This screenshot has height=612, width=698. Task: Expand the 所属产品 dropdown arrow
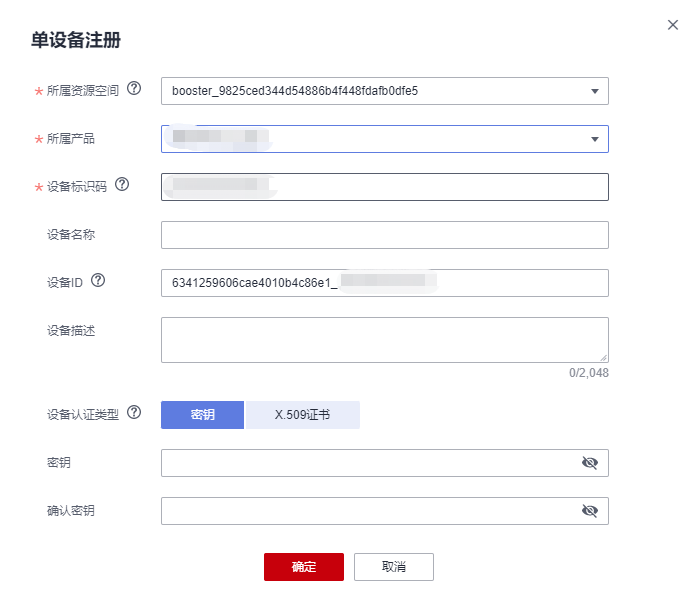click(x=595, y=139)
